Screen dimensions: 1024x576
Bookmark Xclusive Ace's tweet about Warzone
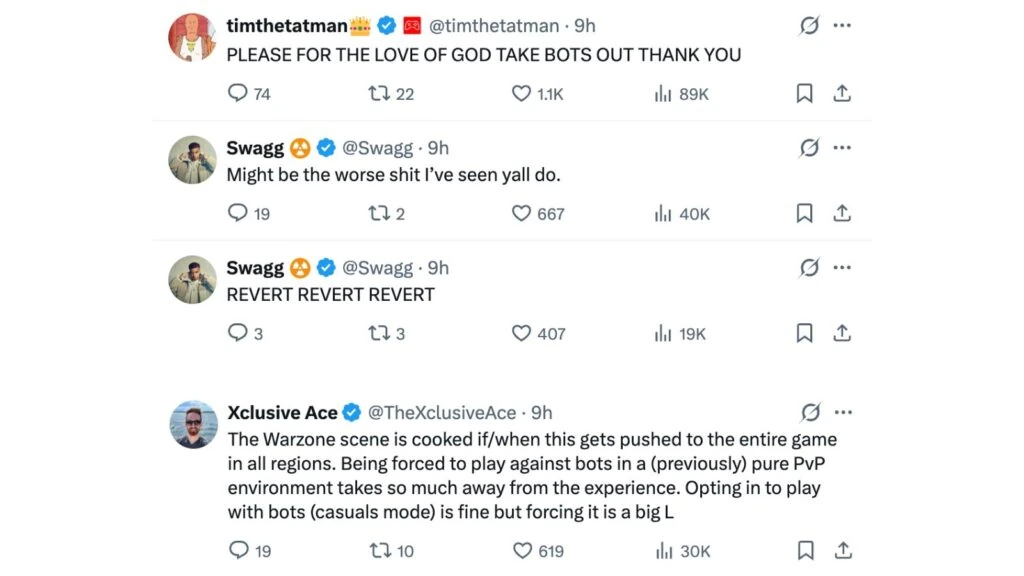(x=803, y=551)
